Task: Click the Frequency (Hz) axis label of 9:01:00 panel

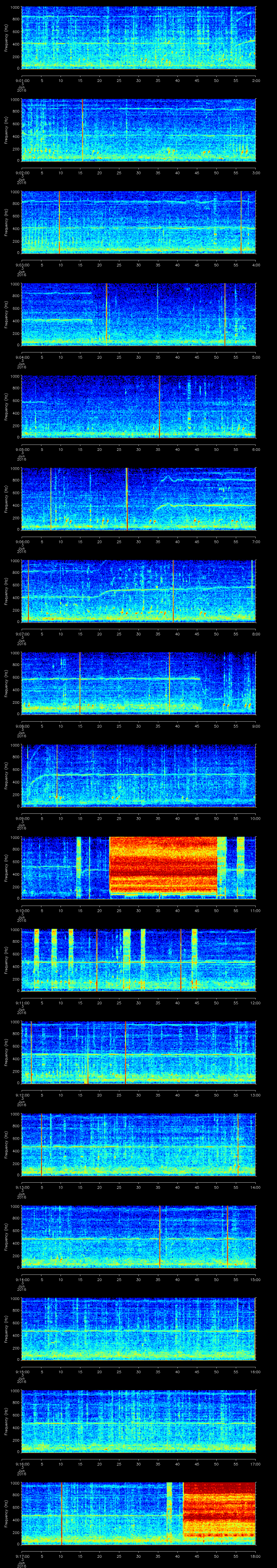Action: pos(6,38)
